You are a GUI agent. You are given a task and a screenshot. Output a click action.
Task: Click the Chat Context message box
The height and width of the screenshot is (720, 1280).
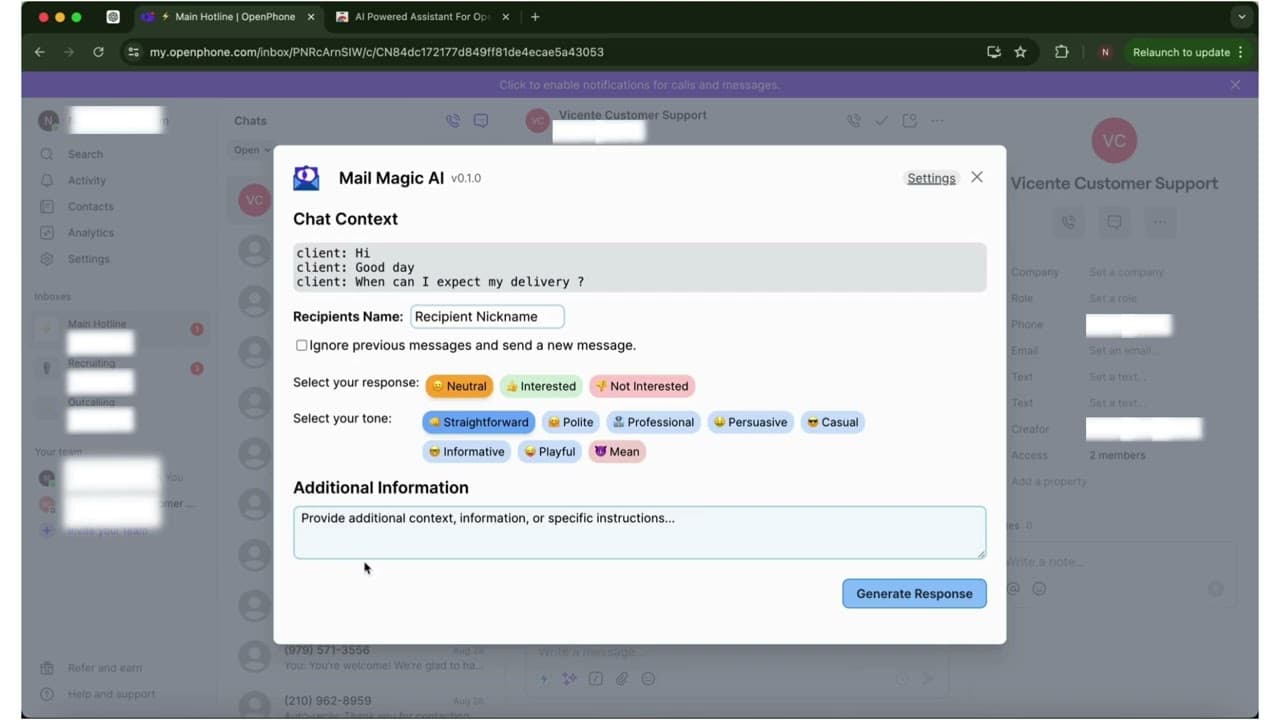click(639, 267)
